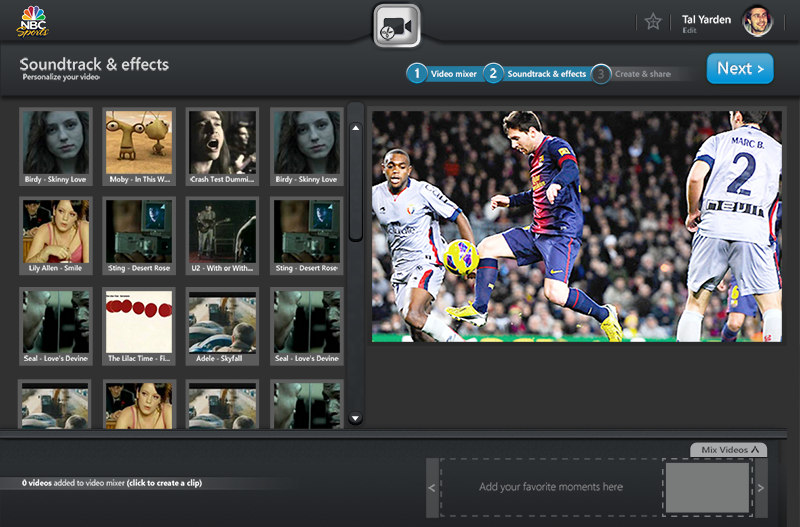
Task: Collapse the Mix Videos panel tab
Action: (x=729, y=449)
